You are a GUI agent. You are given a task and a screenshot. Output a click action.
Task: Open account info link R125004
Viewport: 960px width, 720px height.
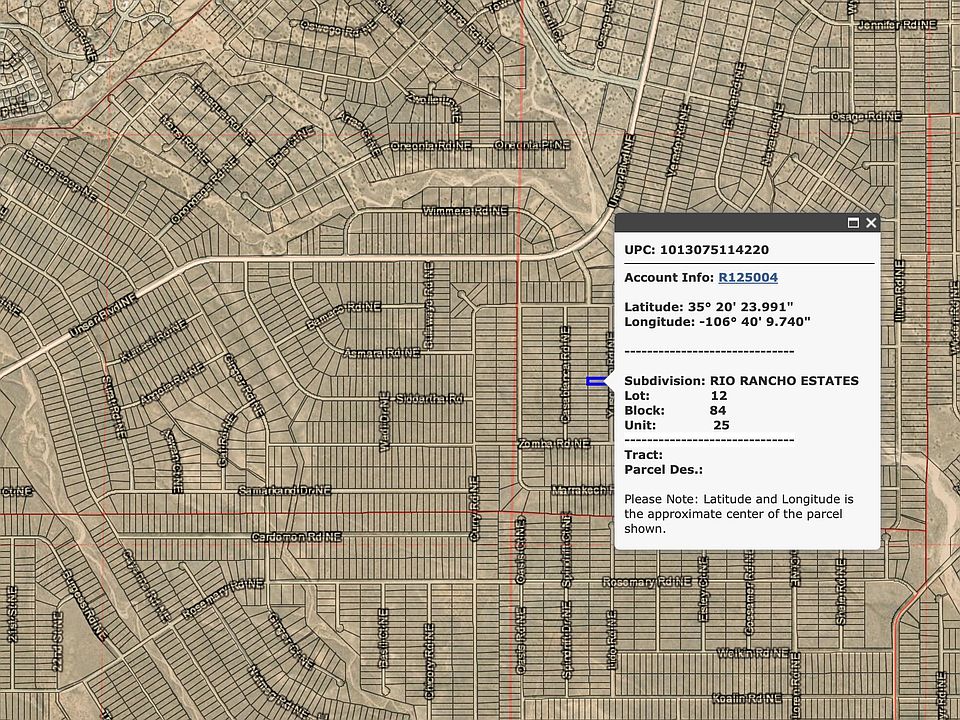pos(748,277)
